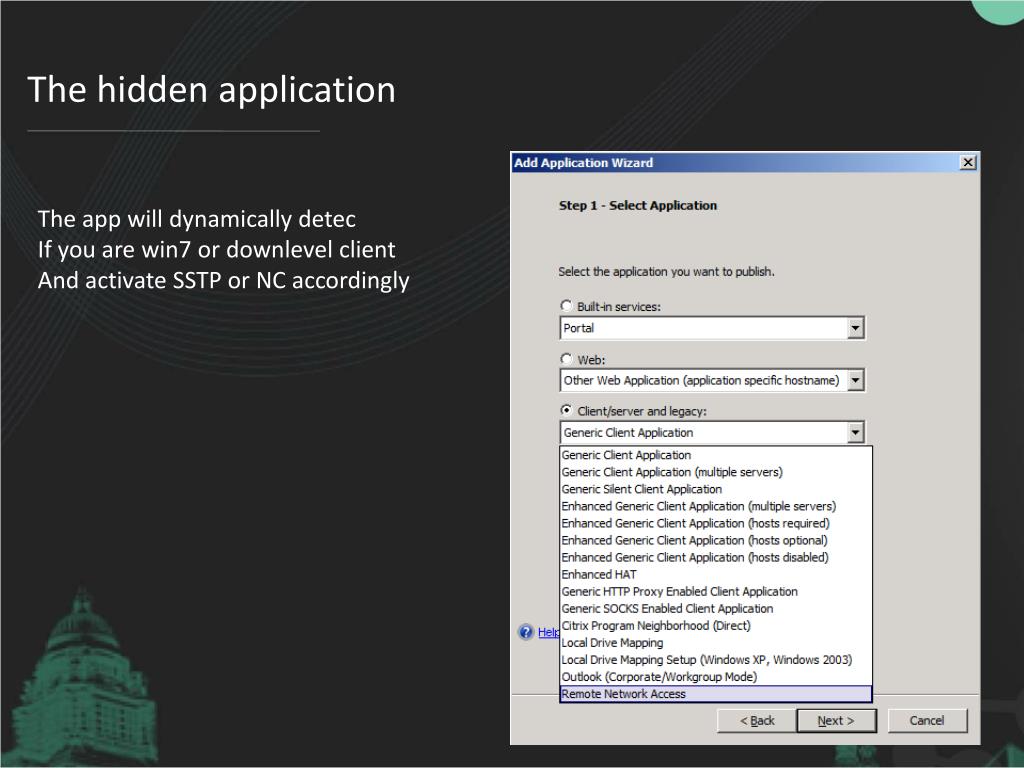Cancel the wizard
This screenshot has height=768, width=1024.
[927, 720]
